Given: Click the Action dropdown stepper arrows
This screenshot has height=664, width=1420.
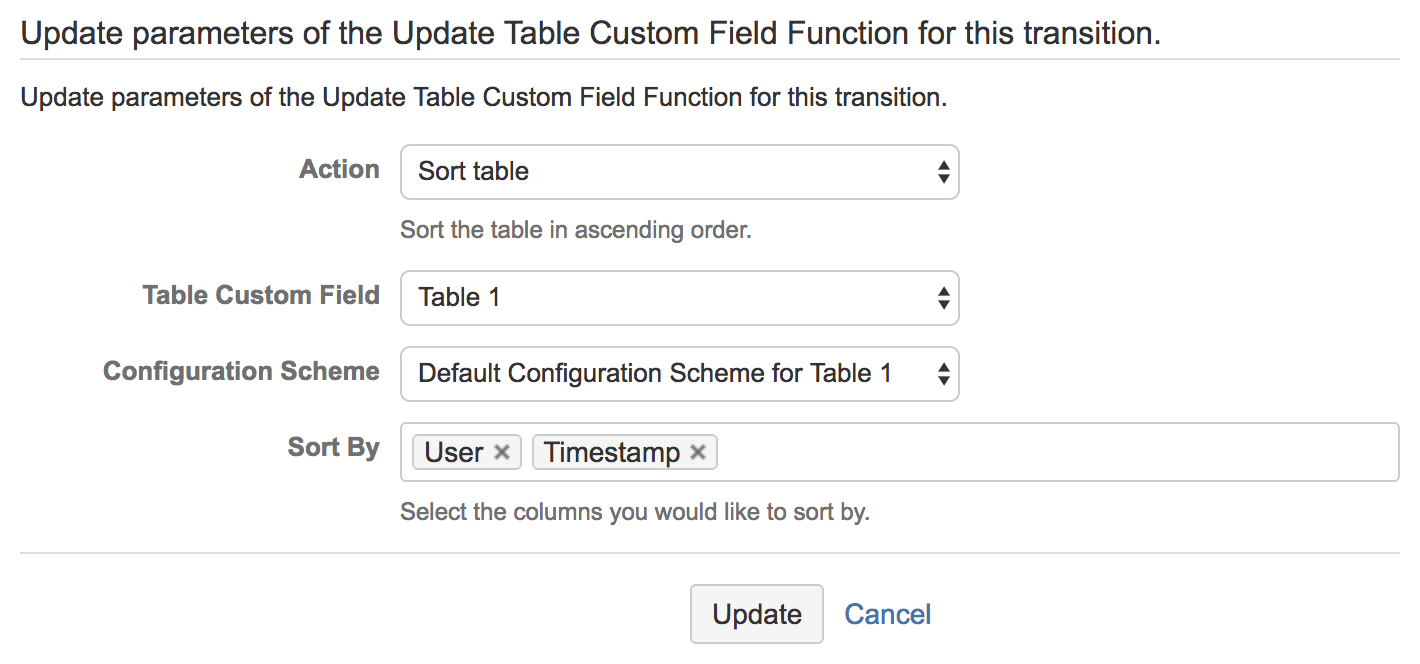Looking at the screenshot, I should 943,172.
